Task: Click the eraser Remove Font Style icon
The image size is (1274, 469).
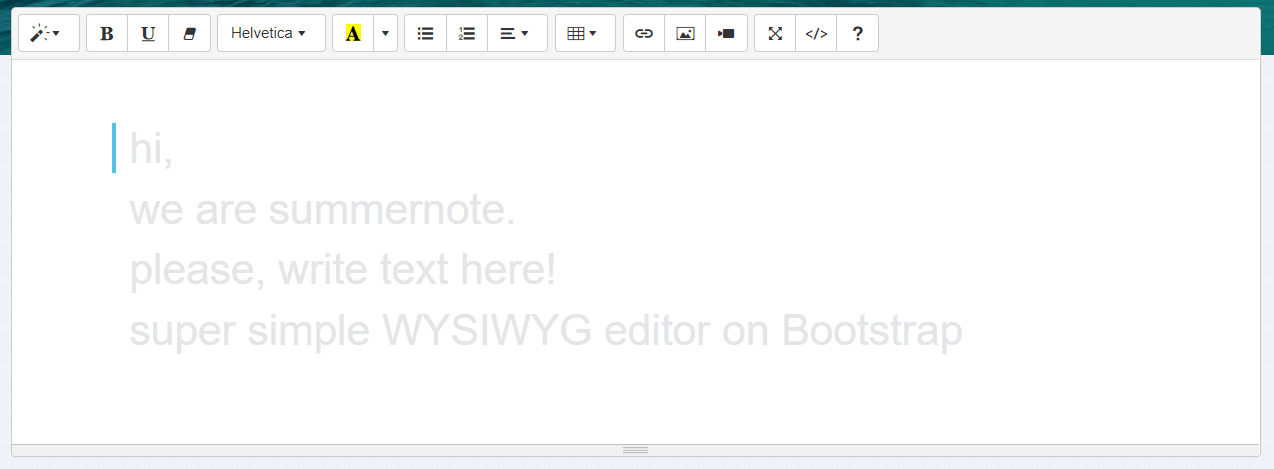Action: click(190, 33)
